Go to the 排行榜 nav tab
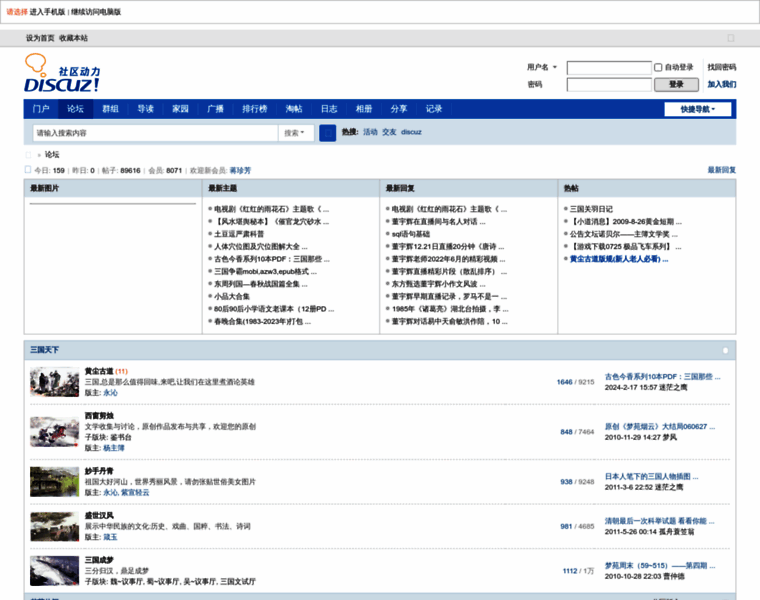 [x=255, y=109]
